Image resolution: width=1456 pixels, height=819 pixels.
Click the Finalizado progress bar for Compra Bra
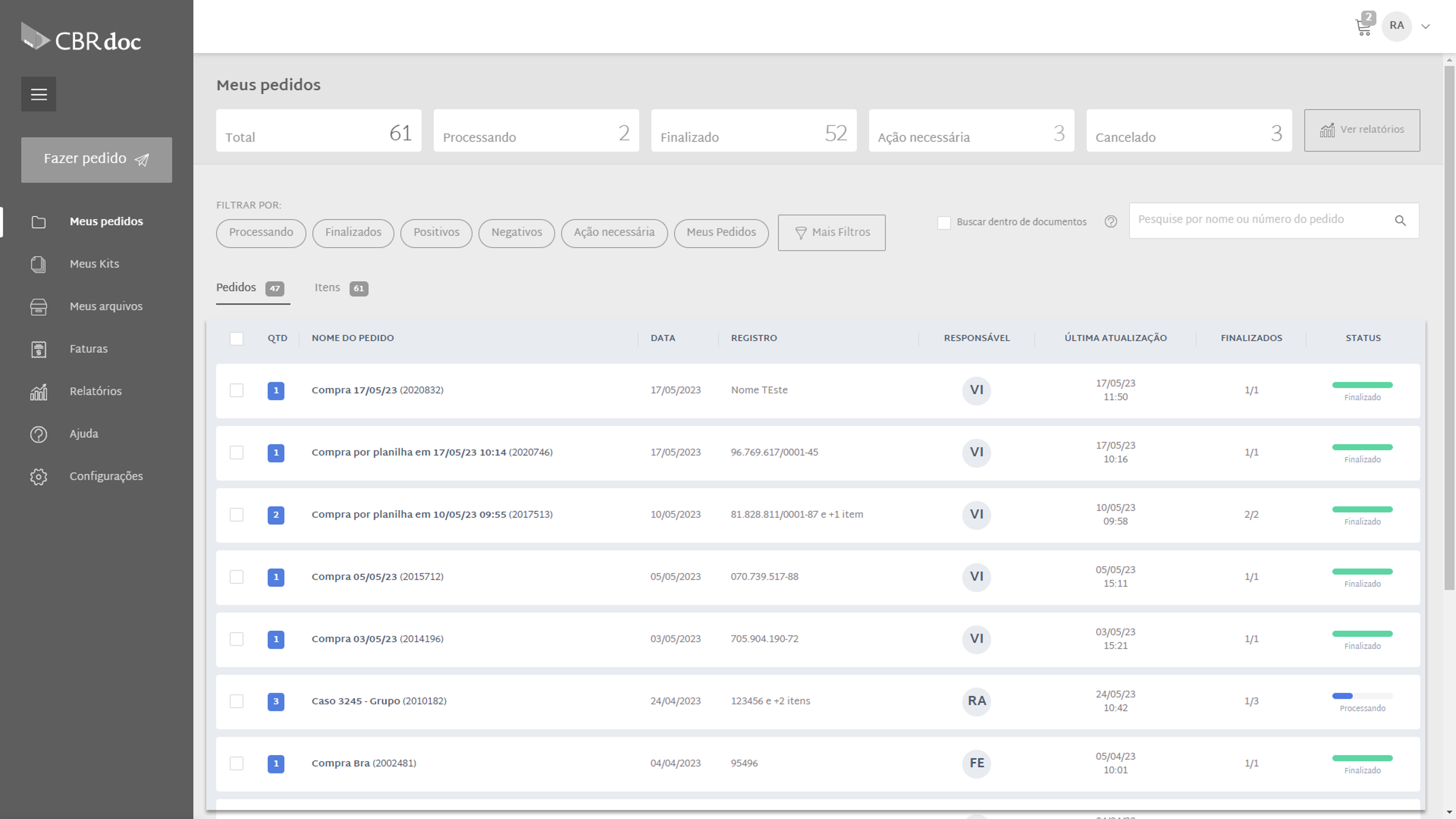[x=1362, y=758]
